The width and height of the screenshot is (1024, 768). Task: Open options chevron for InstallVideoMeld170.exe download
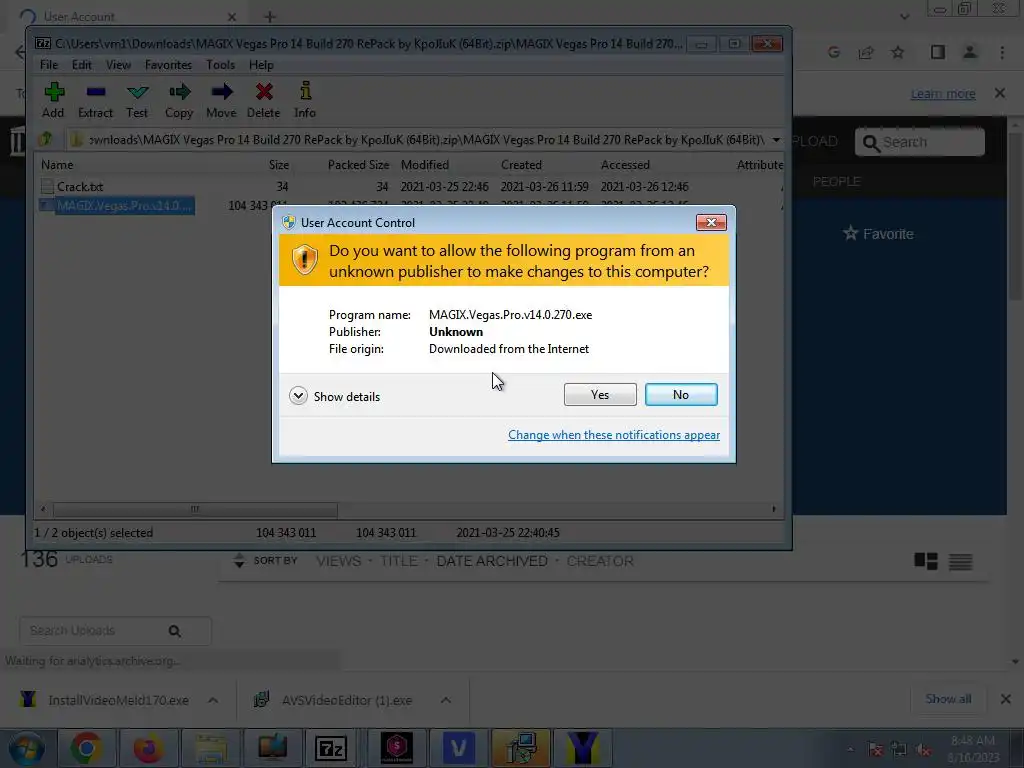coord(213,700)
